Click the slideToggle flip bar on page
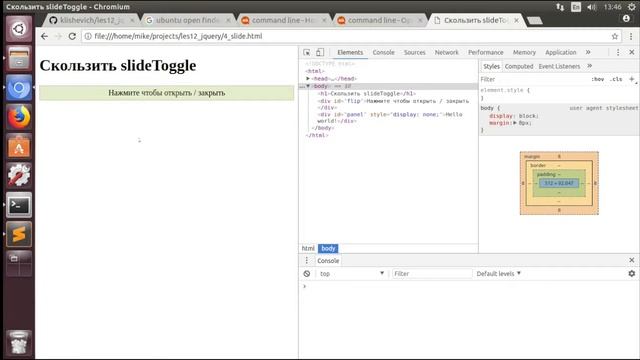This screenshot has width=640, height=360. [167, 93]
